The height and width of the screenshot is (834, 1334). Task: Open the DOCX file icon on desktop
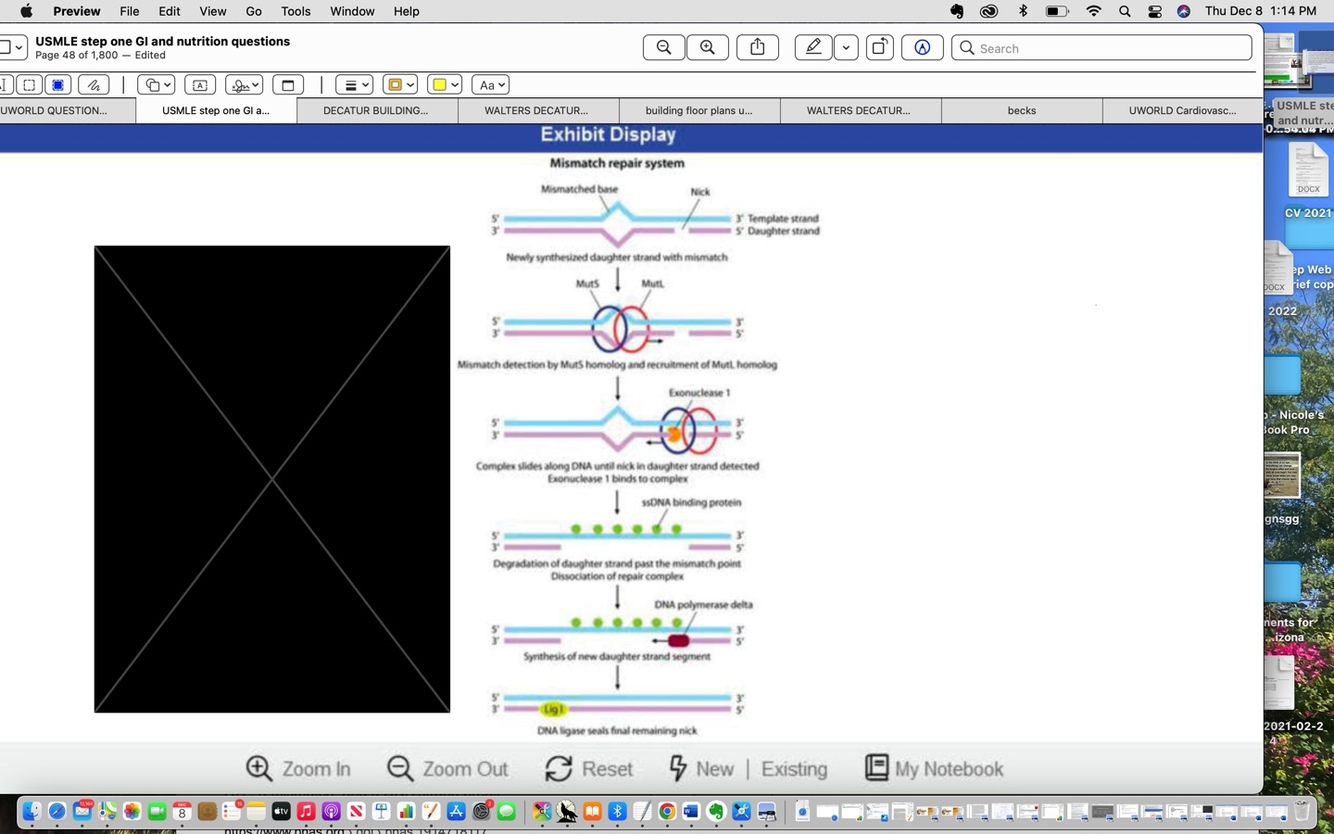tap(1308, 170)
